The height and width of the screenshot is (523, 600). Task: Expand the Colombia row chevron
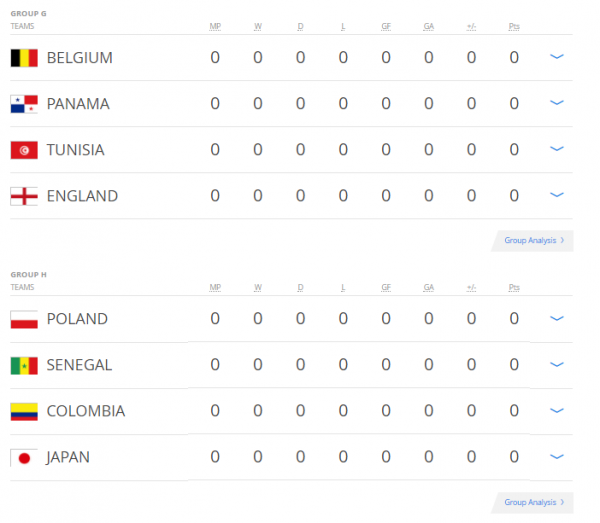point(557,411)
